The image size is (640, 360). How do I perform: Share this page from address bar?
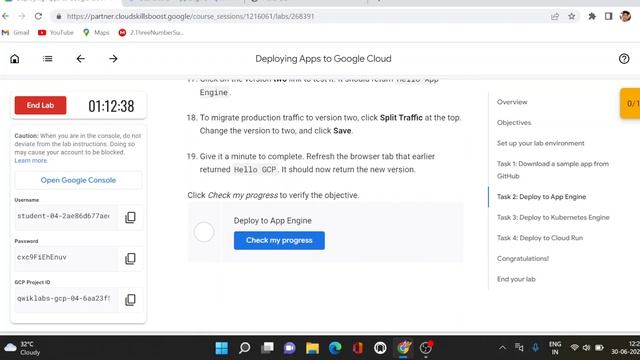(x=555, y=16)
